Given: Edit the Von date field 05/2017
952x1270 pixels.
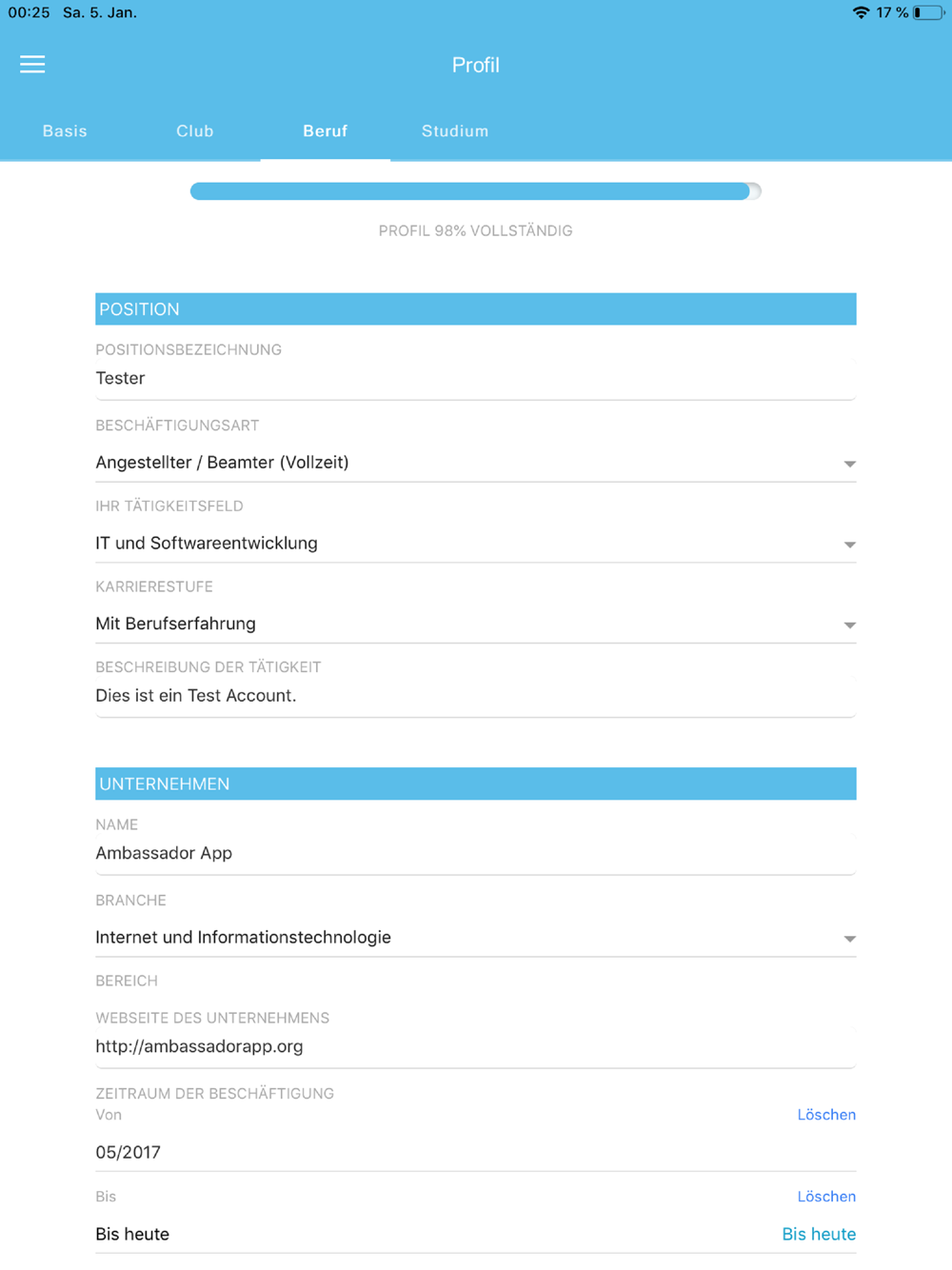Looking at the screenshot, I should click(476, 1153).
